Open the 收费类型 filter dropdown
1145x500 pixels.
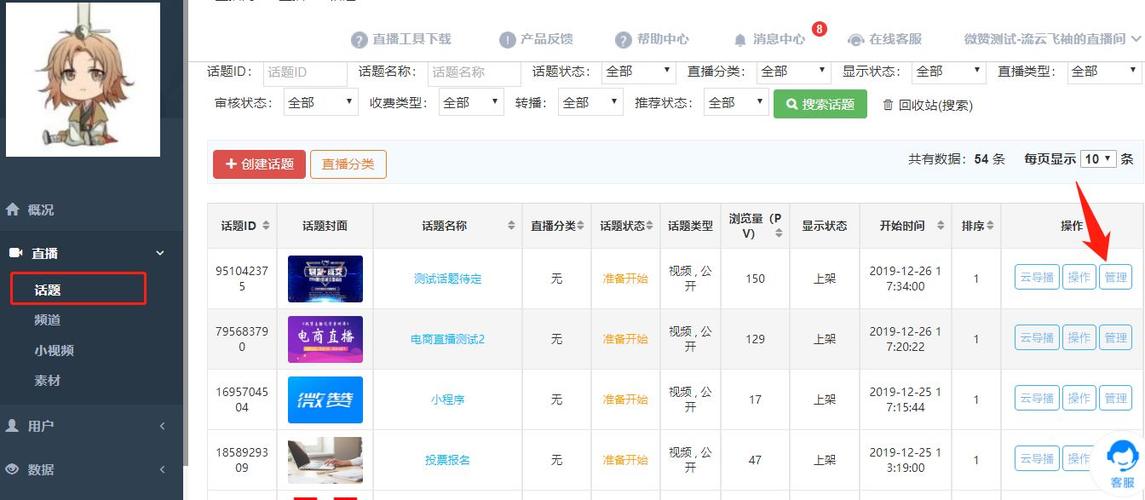pos(471,103)
